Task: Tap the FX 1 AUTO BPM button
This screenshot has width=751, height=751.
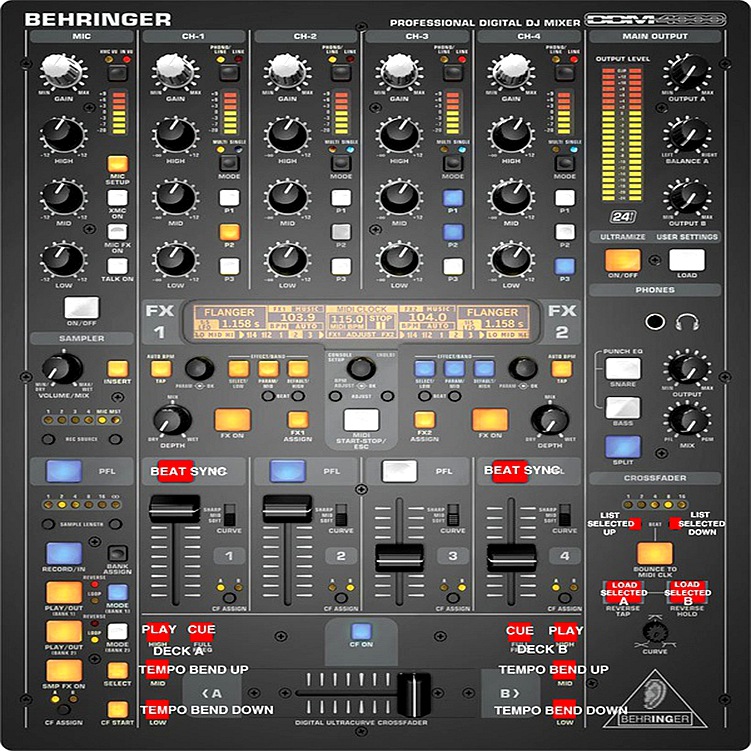Action: pos(161,369)
